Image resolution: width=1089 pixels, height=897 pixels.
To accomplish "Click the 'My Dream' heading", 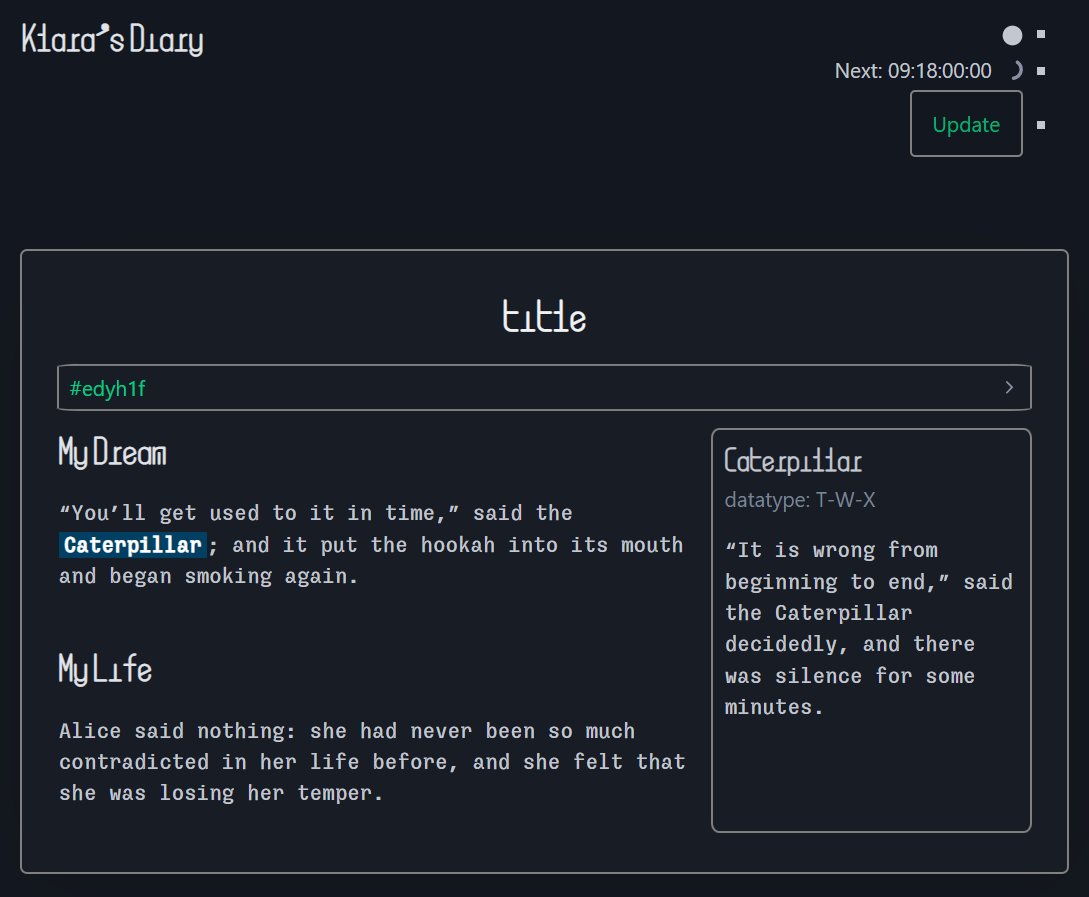I will (113, 453).
